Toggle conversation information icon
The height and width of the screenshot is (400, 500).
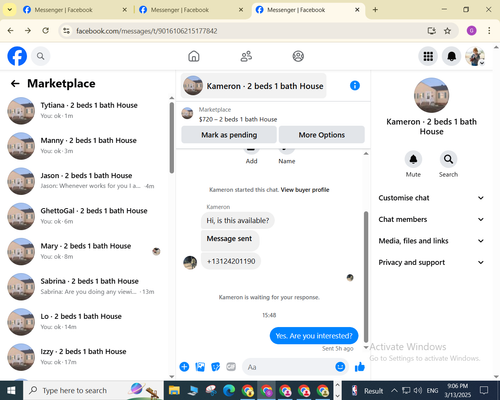[x=355, y=86]
